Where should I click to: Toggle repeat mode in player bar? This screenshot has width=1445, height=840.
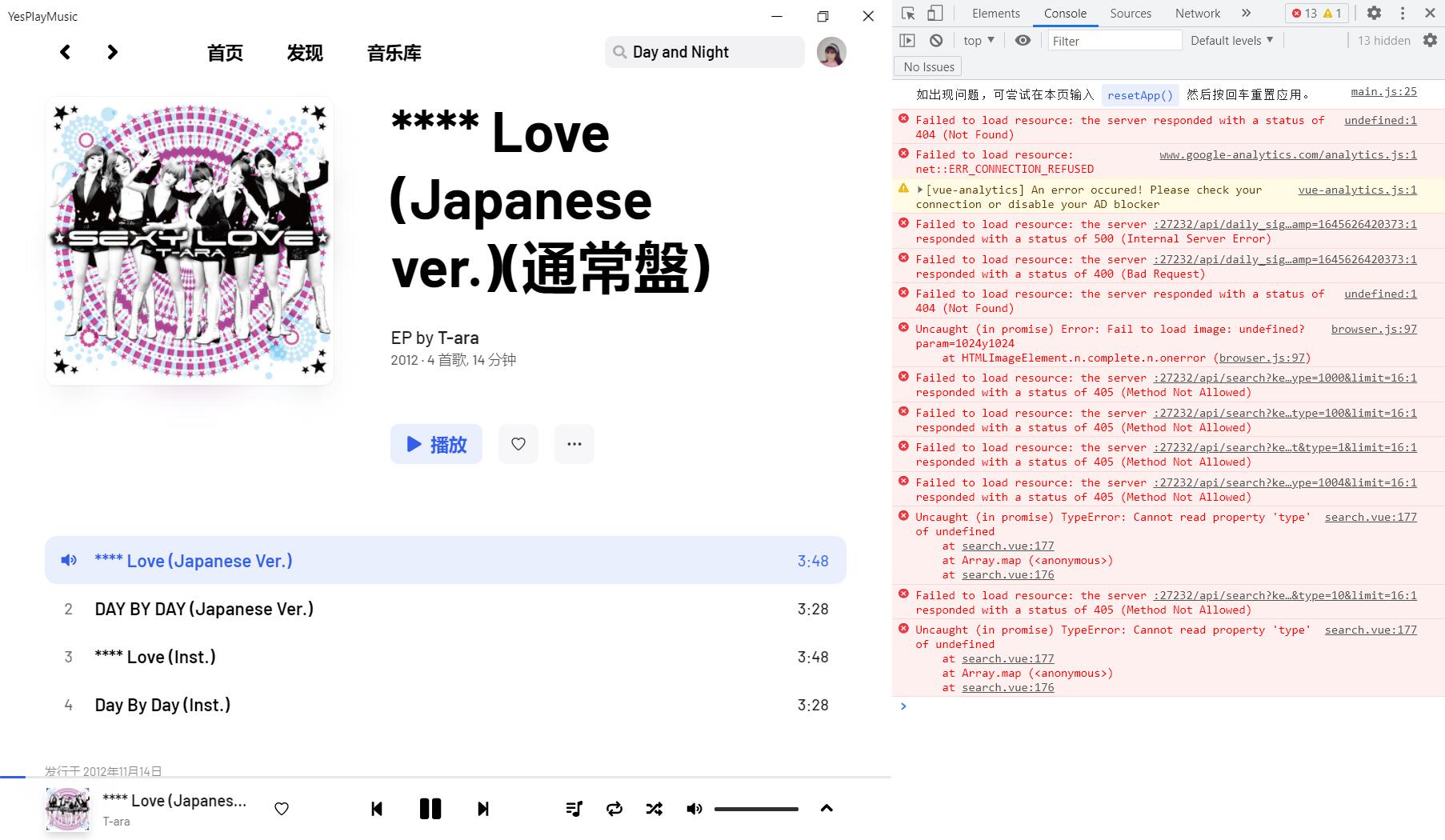pyautogui.click(x=614, y=809)
